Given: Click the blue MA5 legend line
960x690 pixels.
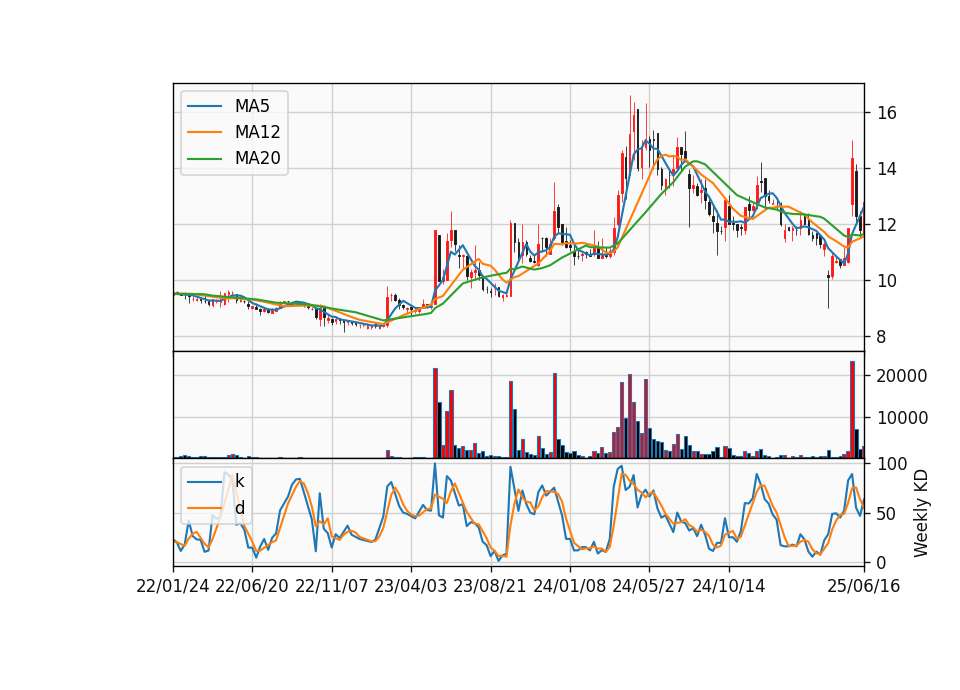Looking at the screenshot, I should [204, 106].
